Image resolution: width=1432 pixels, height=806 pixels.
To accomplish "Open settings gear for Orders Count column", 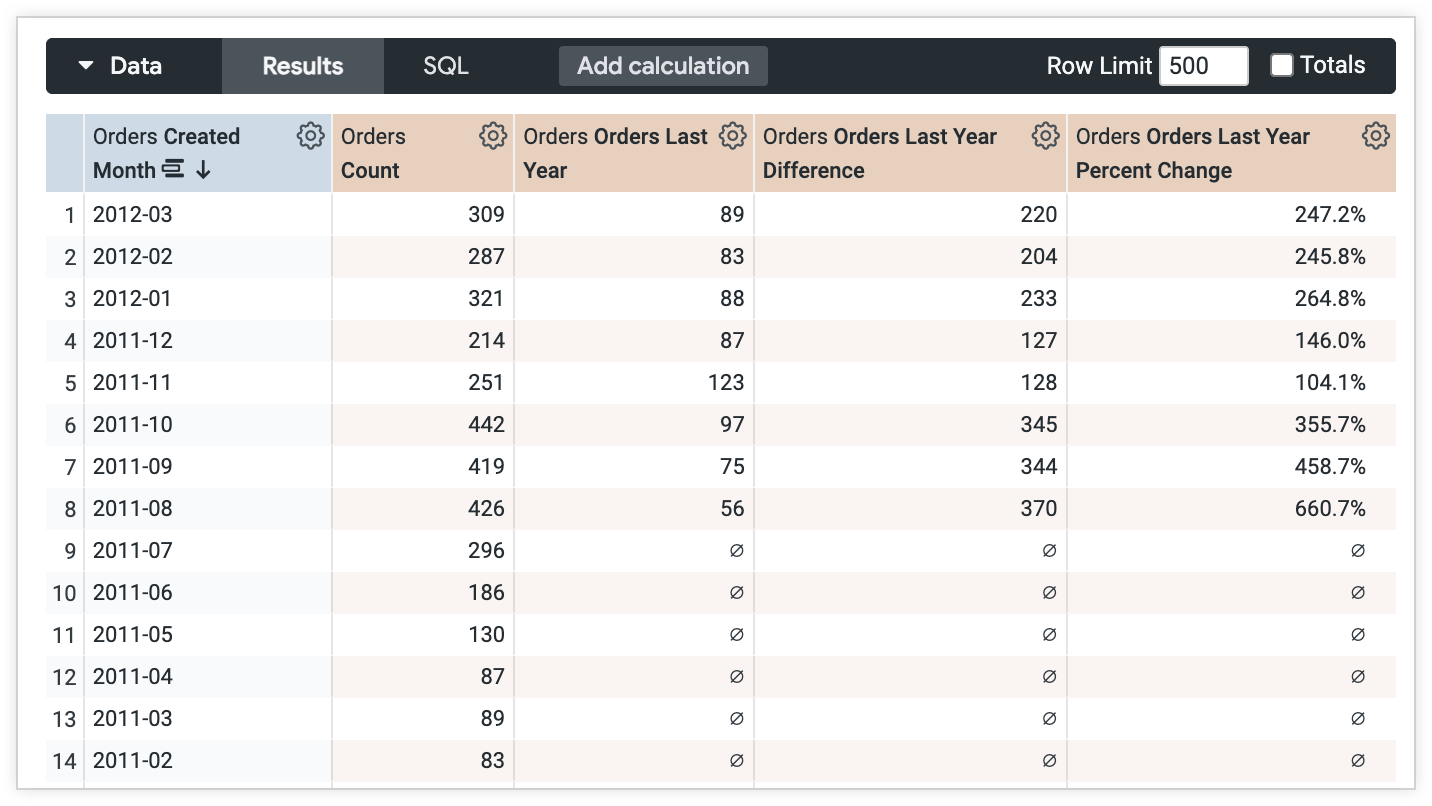I will pos(493,135).
